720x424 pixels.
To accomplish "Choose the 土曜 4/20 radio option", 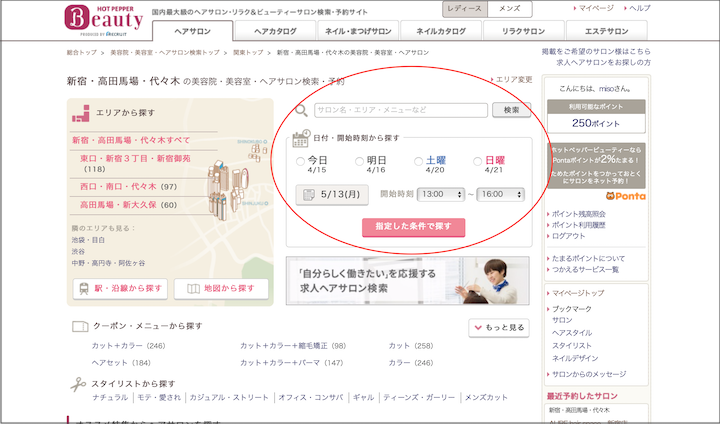I will [x=419, y=161].
